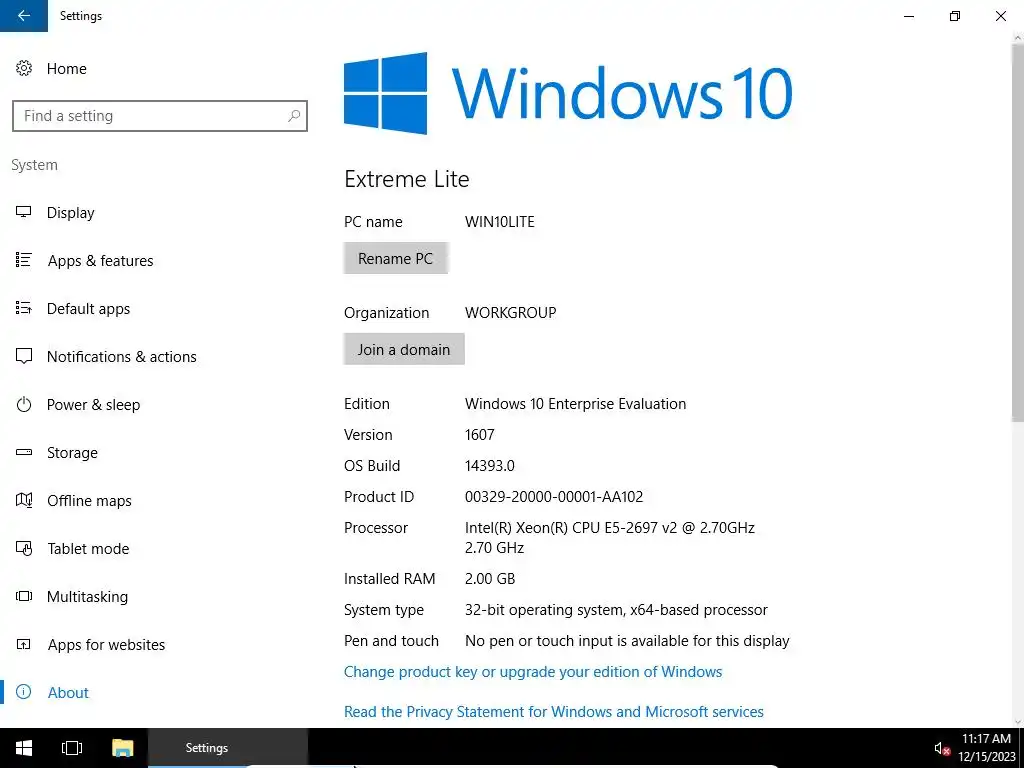Click the About info icon
The height and width of the screenshot is (768, 1024).
click(x=24, y=692)
